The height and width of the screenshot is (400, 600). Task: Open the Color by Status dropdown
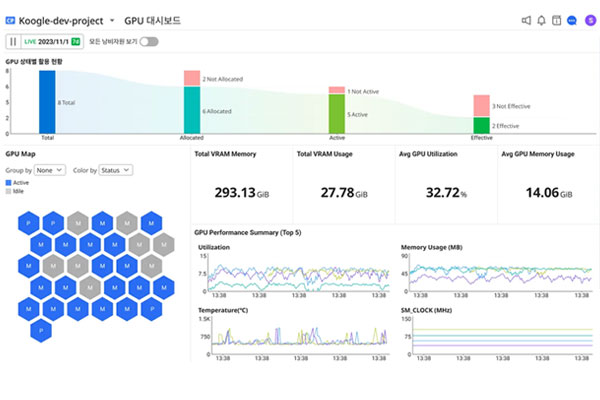click(114, 170)
